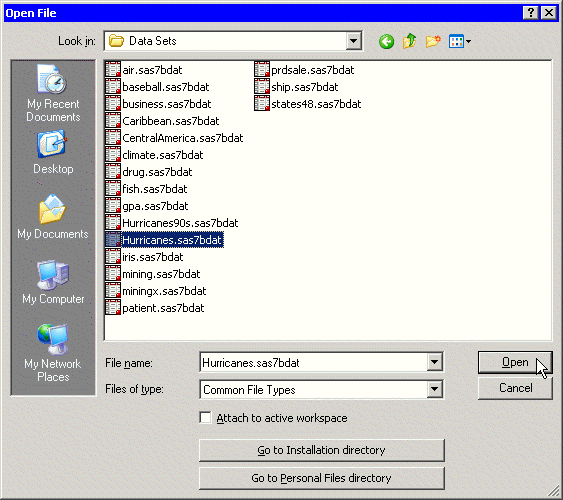Image resolution: width=563 pixels, height=500 pixels.
Task: Select the CentralAmerica.sas7bdat file icon
Action: (113, 137)
